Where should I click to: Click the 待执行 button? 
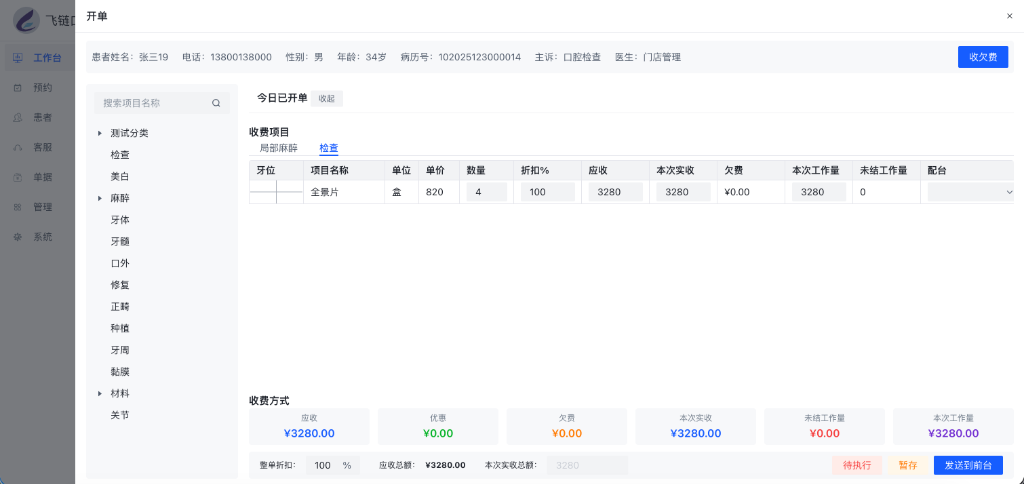pyautogui.click(x=857, y=466)
